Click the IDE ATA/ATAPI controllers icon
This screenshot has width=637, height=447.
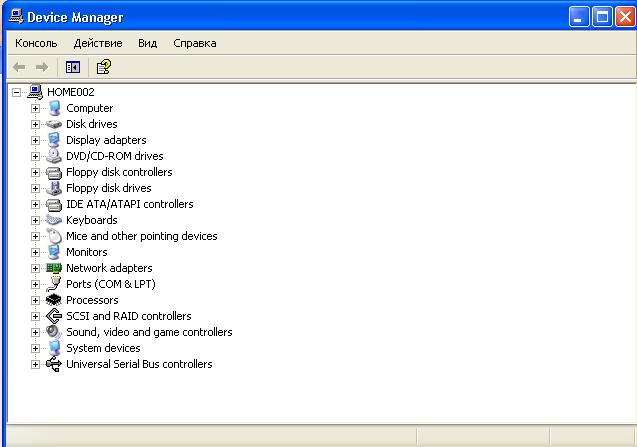[x=54, y=204]
